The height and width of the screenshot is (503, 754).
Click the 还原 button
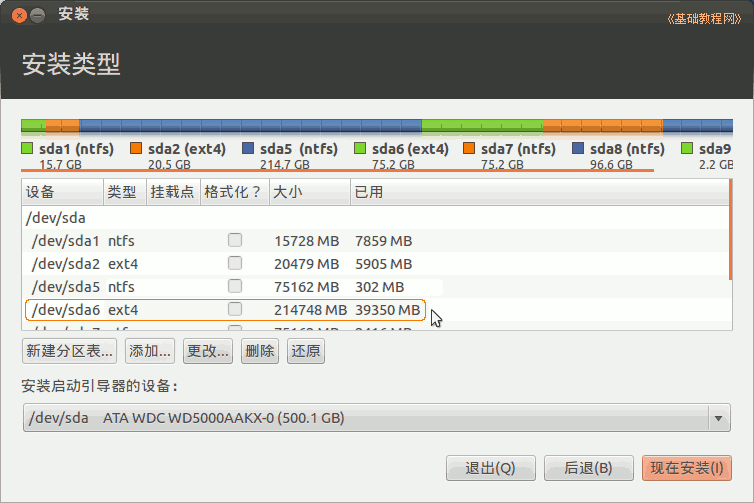pos(306,351)
